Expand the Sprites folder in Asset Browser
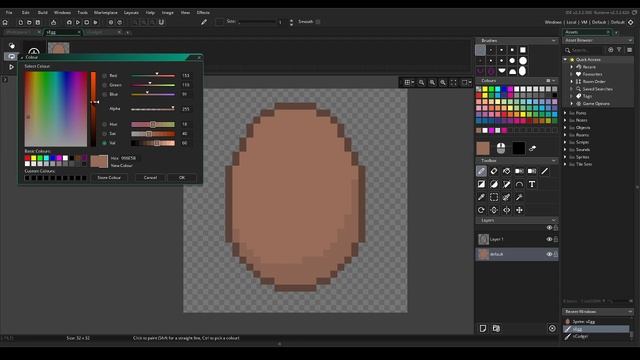The width and height of the screenshot is (640, 360). coord(565,157)
